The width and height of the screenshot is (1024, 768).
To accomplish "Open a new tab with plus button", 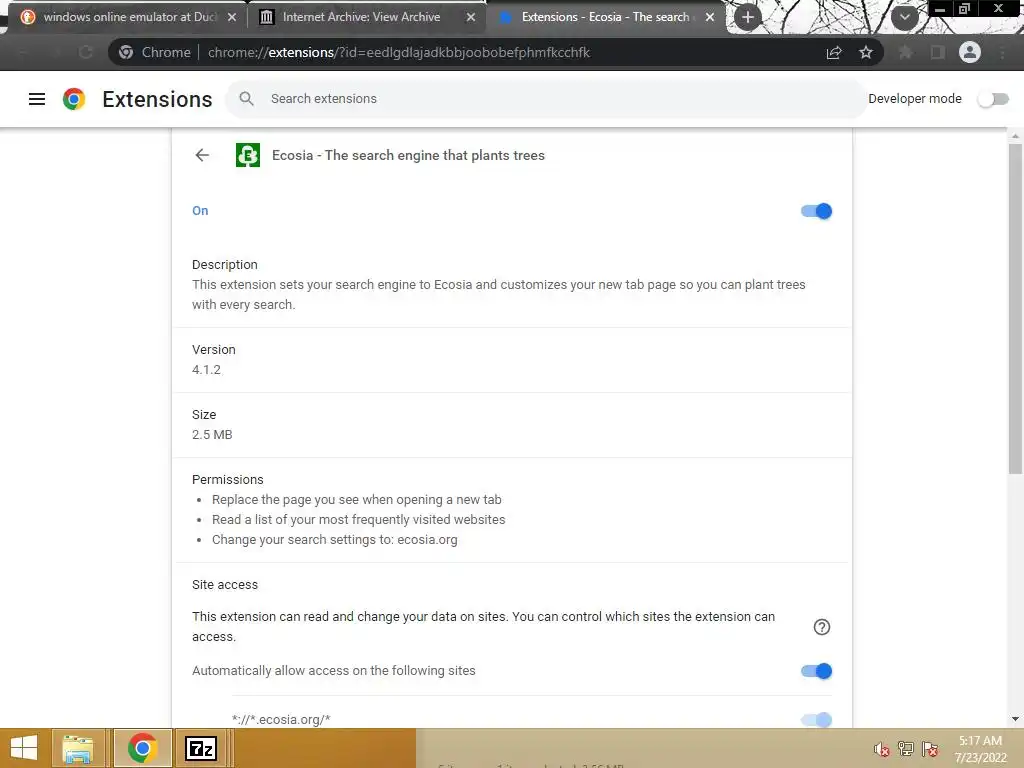I will (748, 17).
